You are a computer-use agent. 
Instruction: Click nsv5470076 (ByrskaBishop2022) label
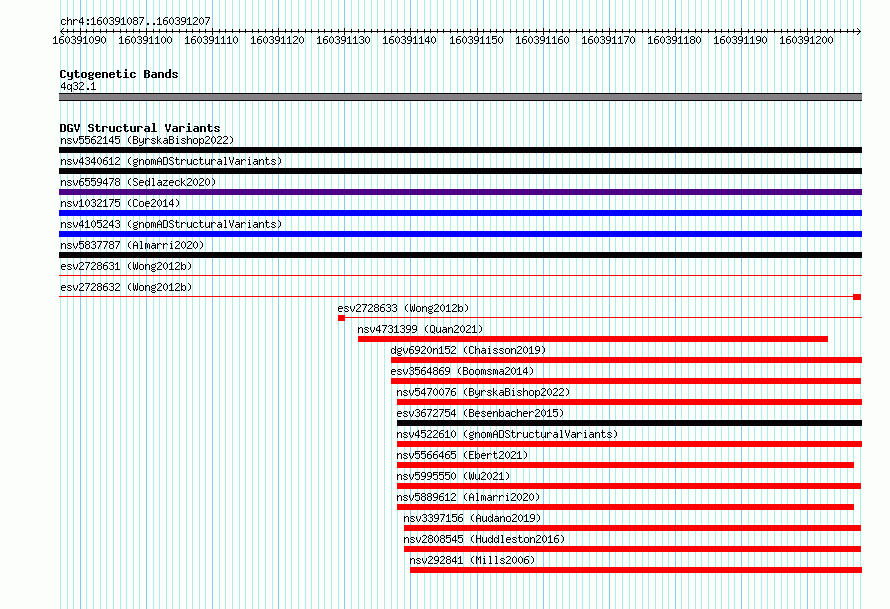click(483, 392)
